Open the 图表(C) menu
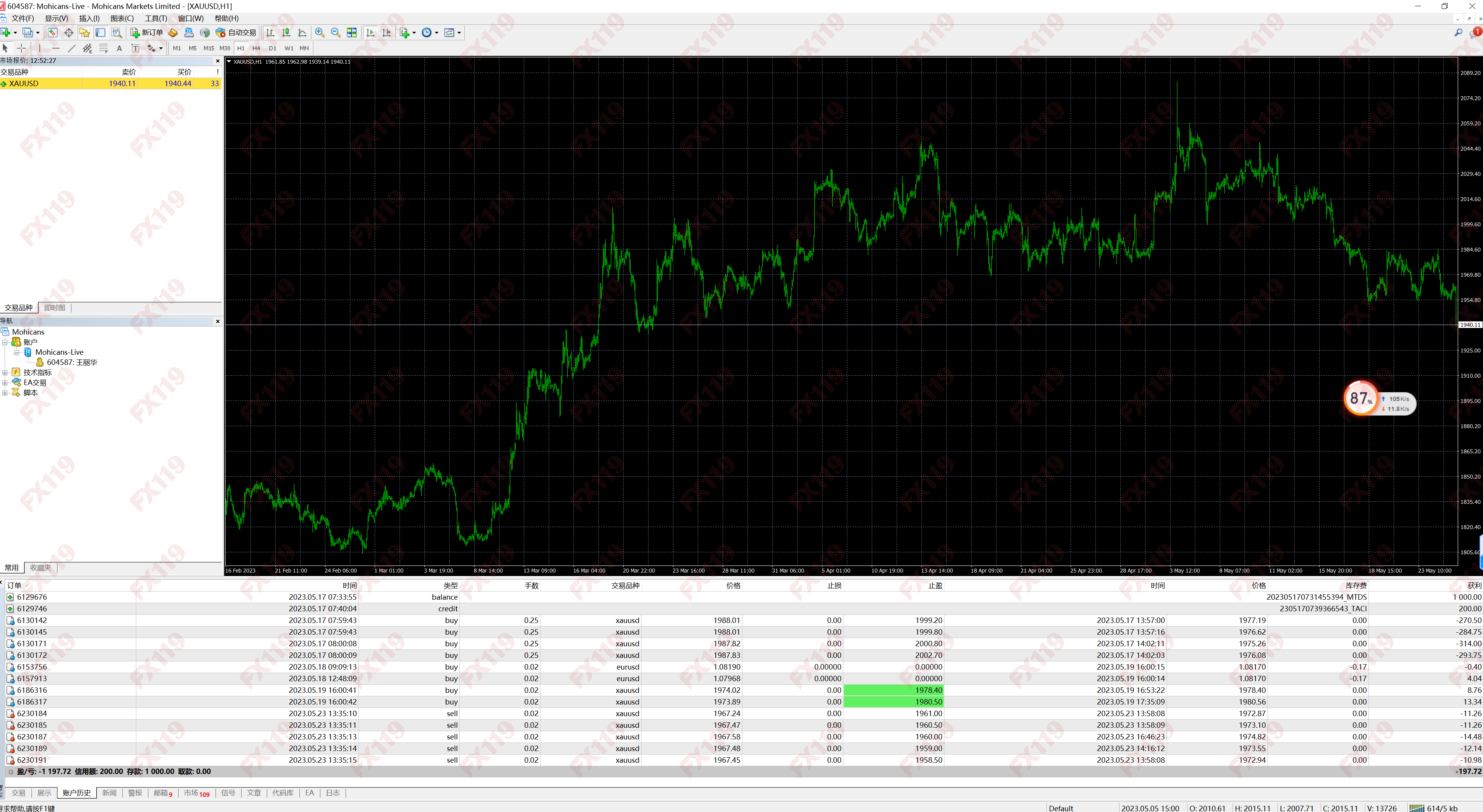 coord(122,18)
